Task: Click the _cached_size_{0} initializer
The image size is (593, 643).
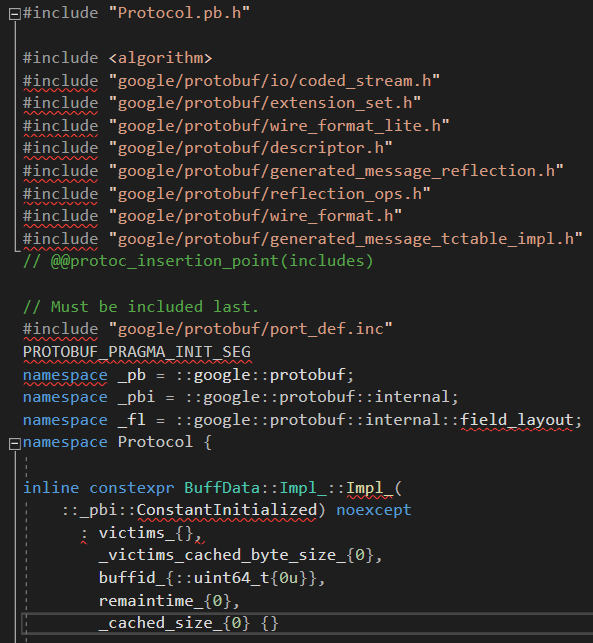Action: point(174,623)
